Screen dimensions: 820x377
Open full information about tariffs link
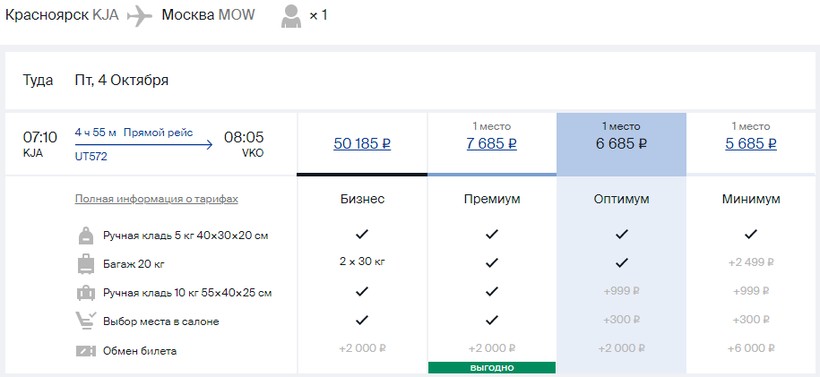pos(156,199)
